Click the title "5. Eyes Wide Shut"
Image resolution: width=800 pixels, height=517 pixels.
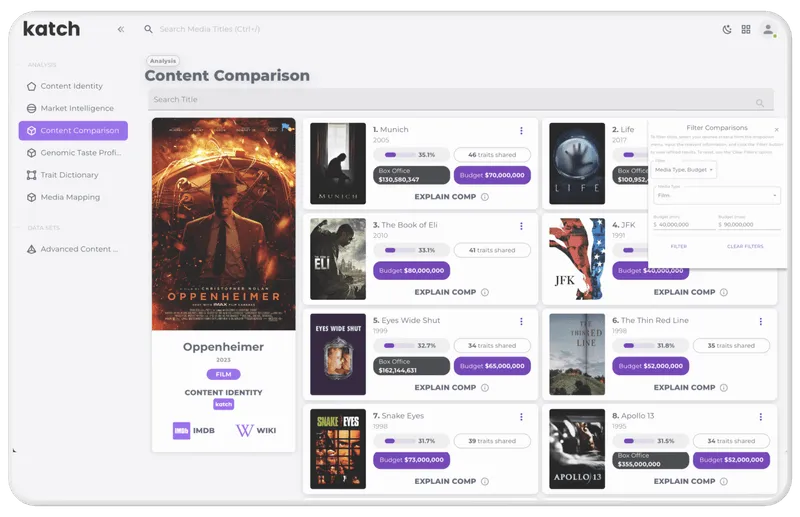click(406, 321)
